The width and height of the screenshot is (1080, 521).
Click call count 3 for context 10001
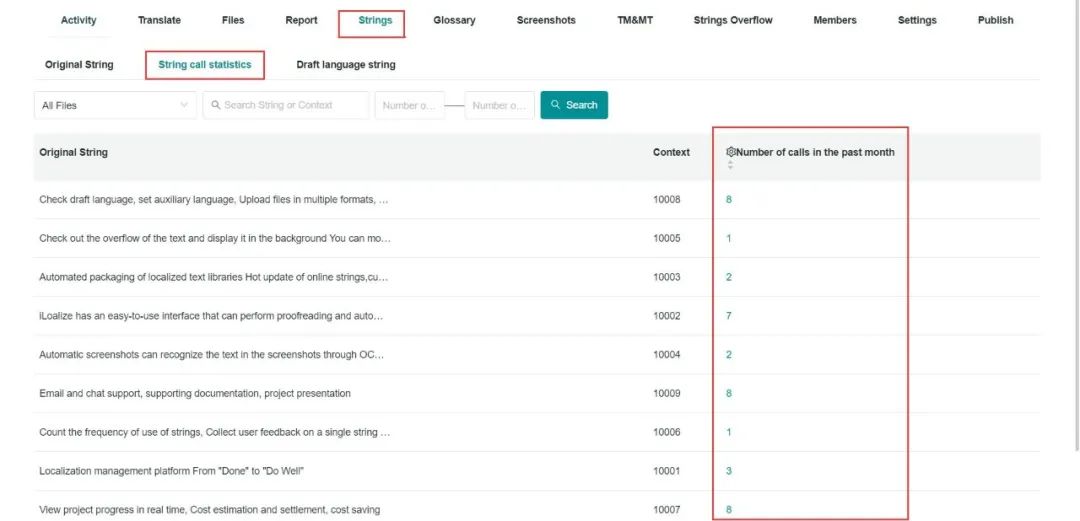tap(729, 471)
